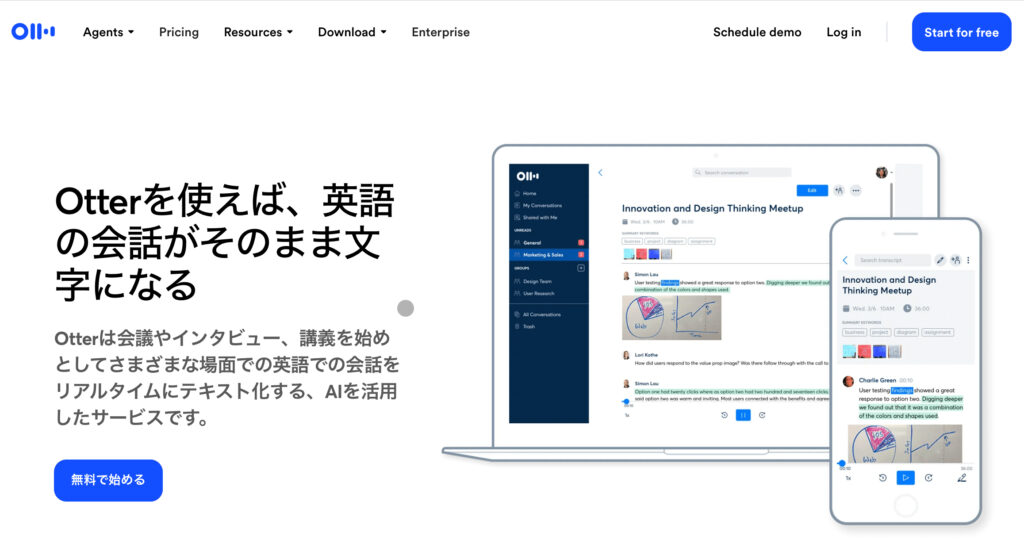1024x548 pixels.
Task: Open the vertical three-dot menu in phone mockup
Action: pos(968,260)
